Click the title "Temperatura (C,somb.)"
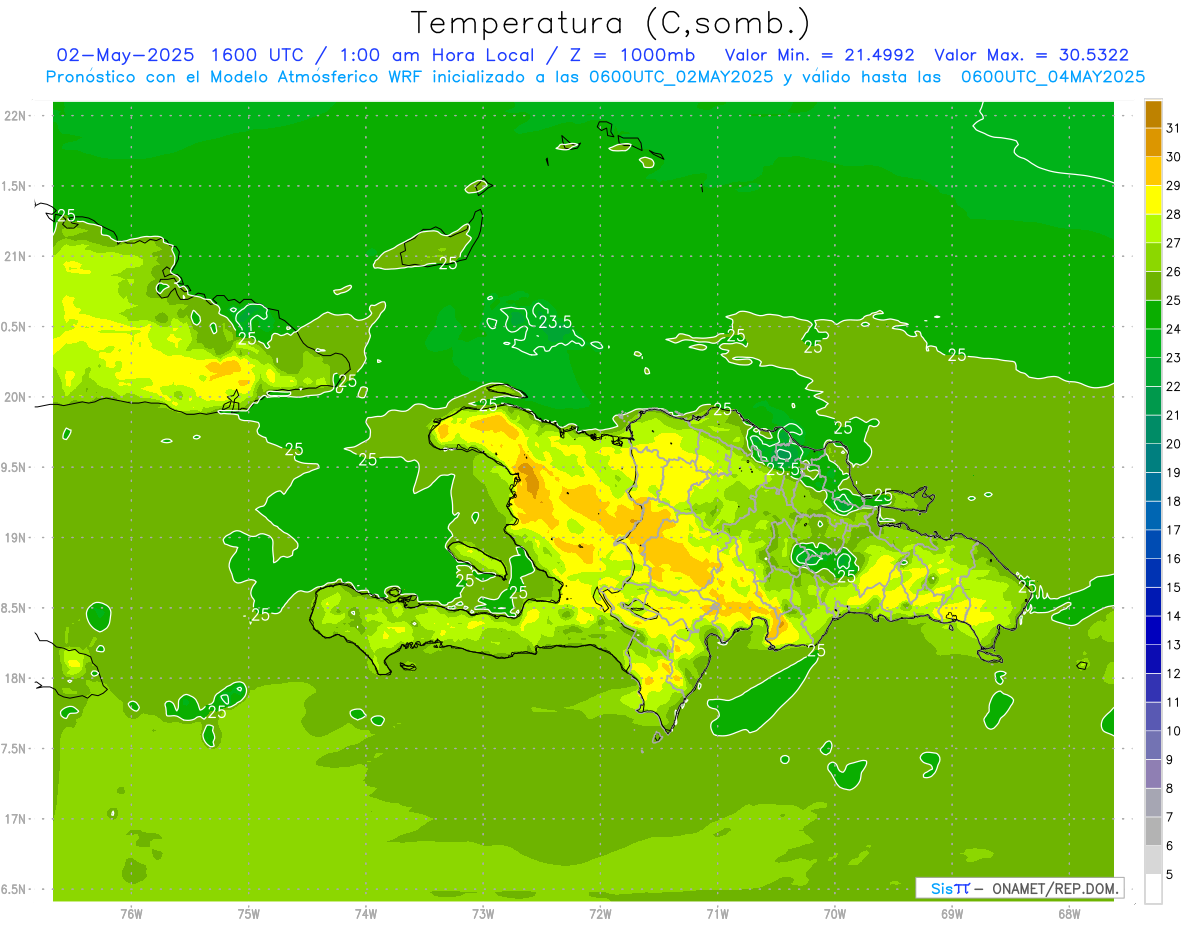This screenshot has width=1200, height=927. point(610,23)
